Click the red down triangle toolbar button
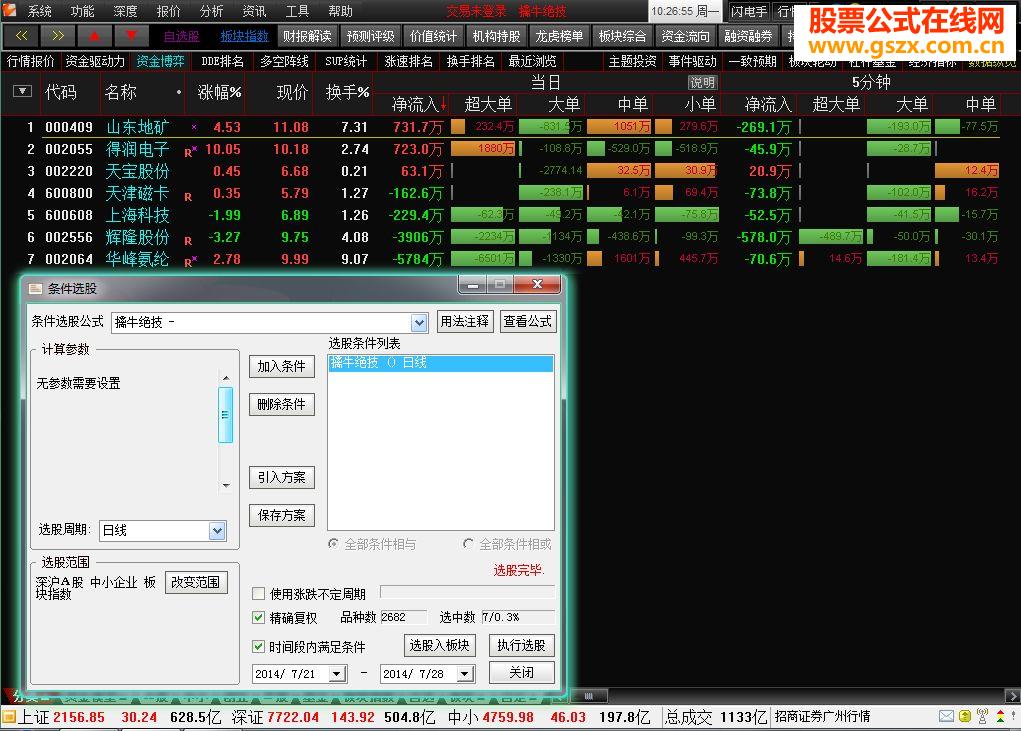 pos(132,36)
